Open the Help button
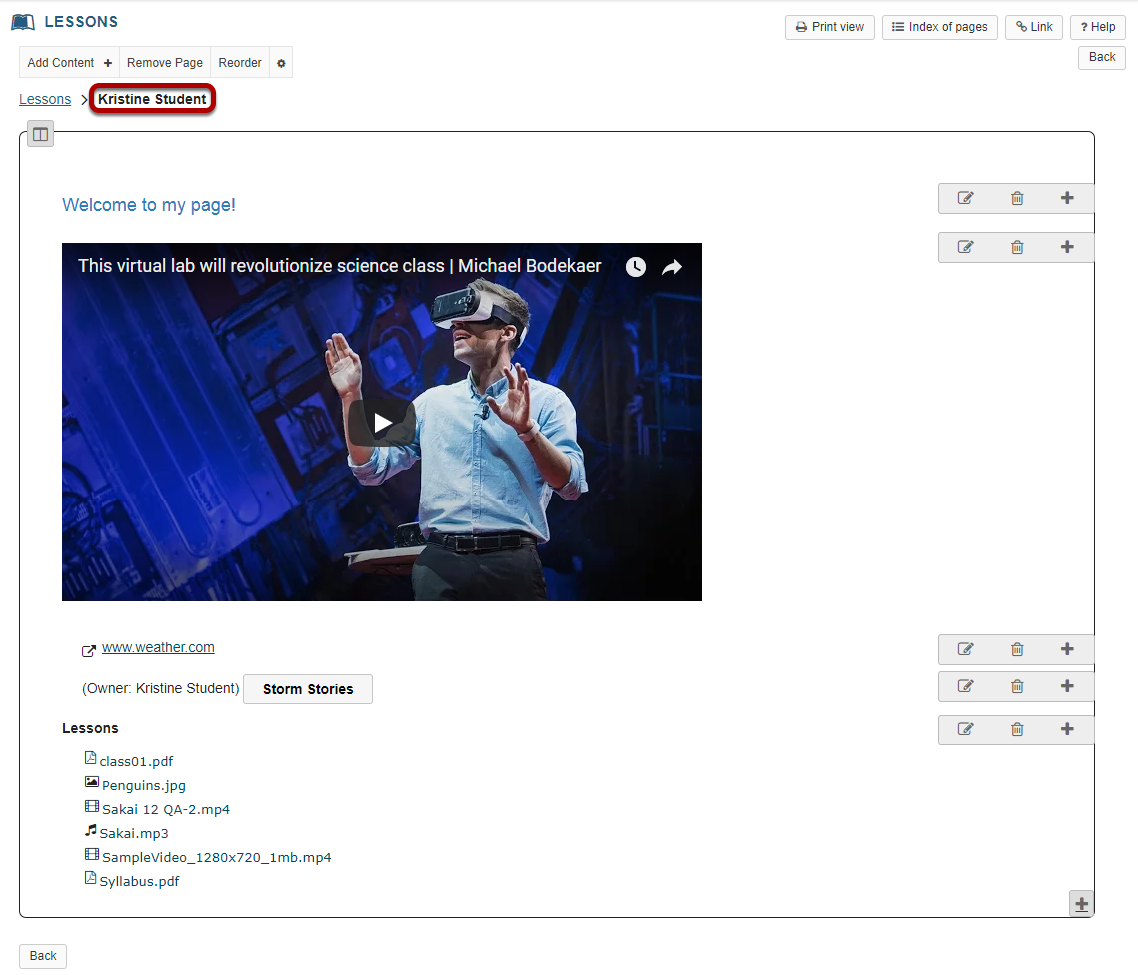This screenshot has height=975, width=1138. [x=1097, y=27]
